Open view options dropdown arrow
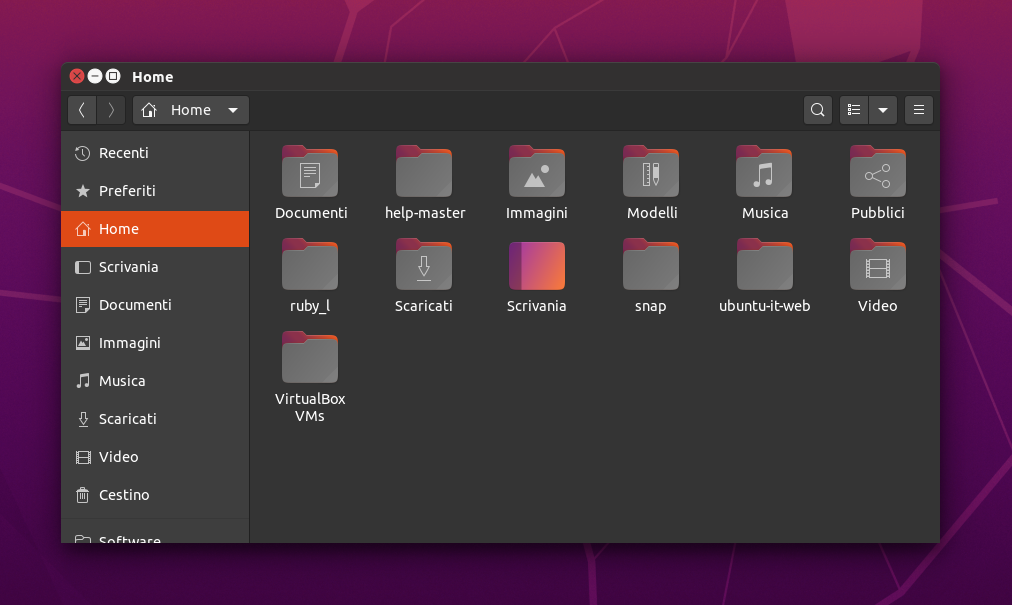1012x605 pixels. point(883,110)
